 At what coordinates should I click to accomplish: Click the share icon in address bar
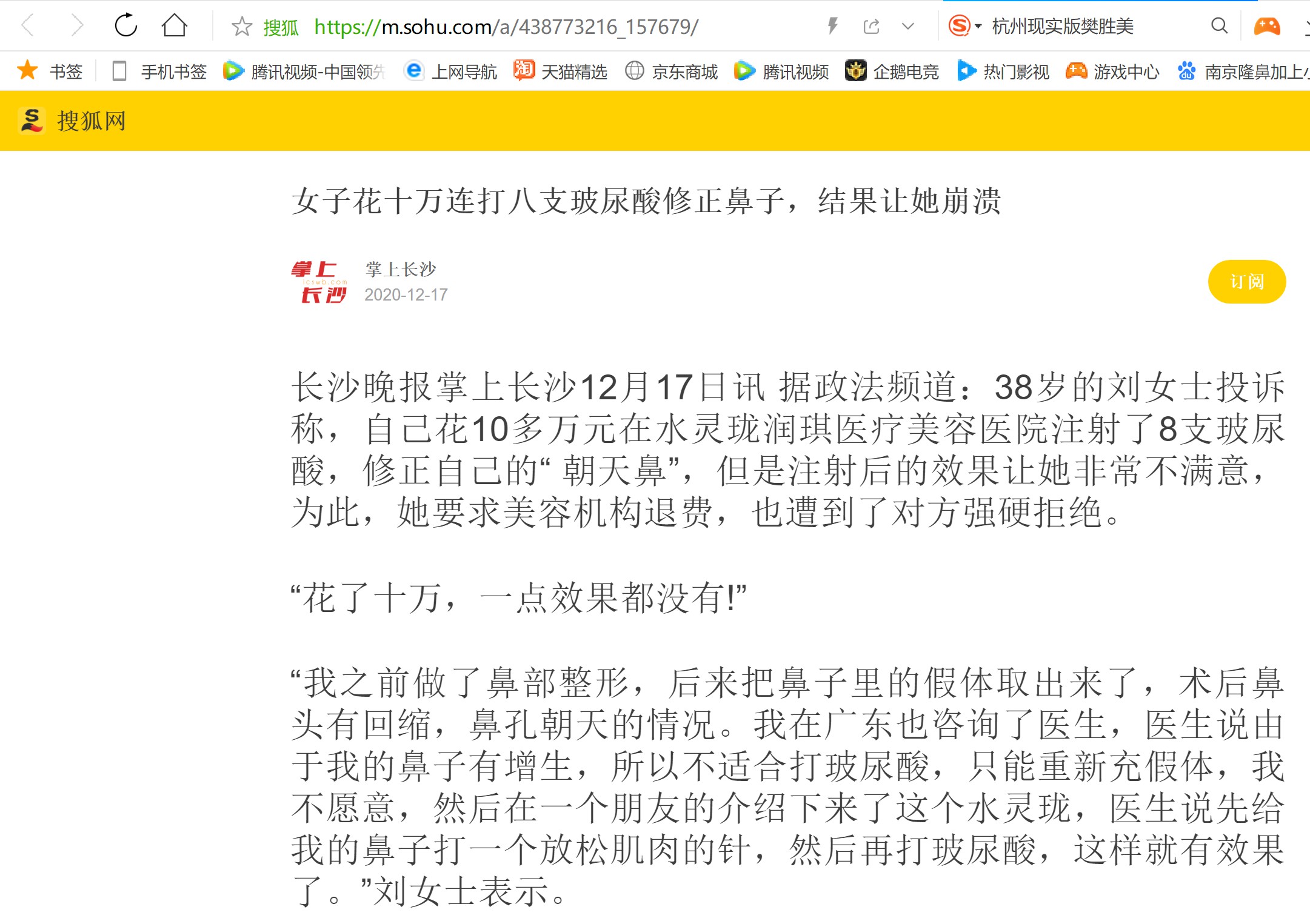871,27
